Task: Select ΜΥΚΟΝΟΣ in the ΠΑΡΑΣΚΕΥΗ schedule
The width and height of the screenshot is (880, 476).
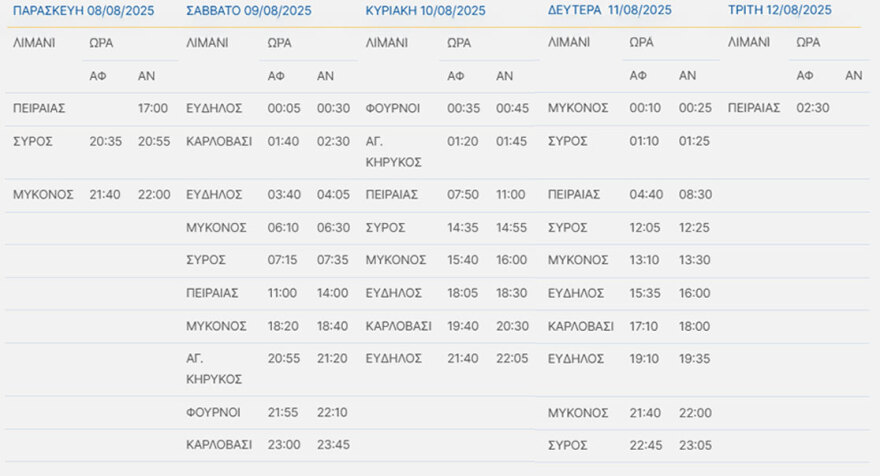Action: click(x=43, y=195)
